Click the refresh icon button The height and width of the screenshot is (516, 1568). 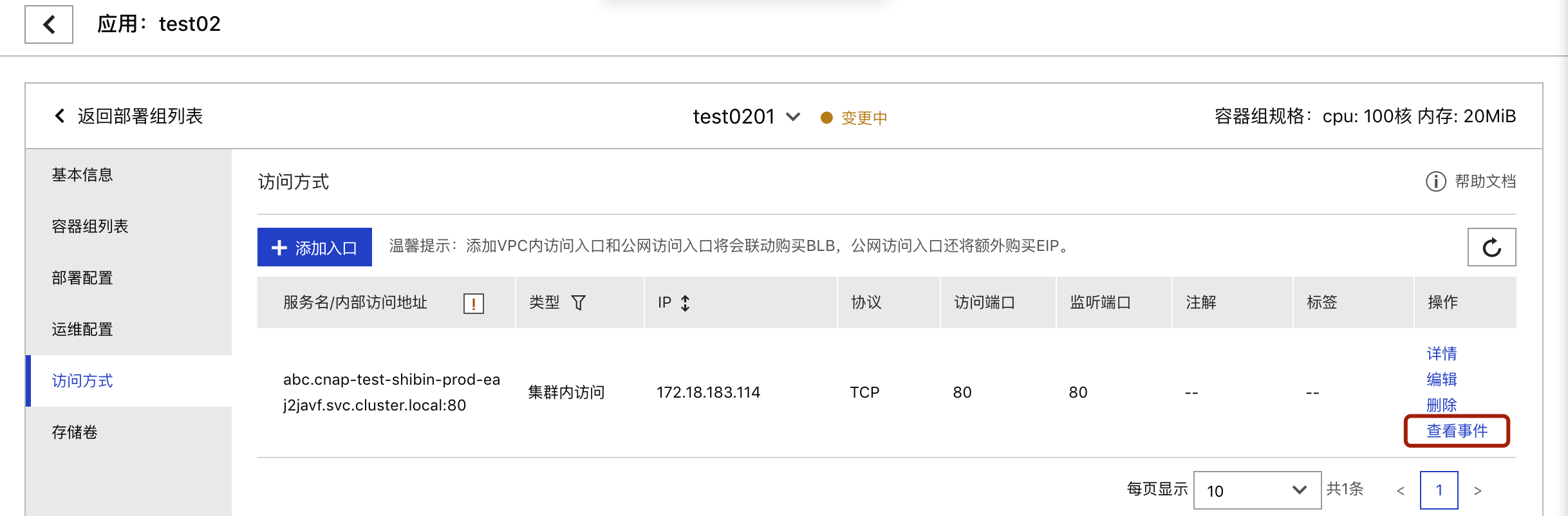pyautogui.click(x=1491, y=247)
